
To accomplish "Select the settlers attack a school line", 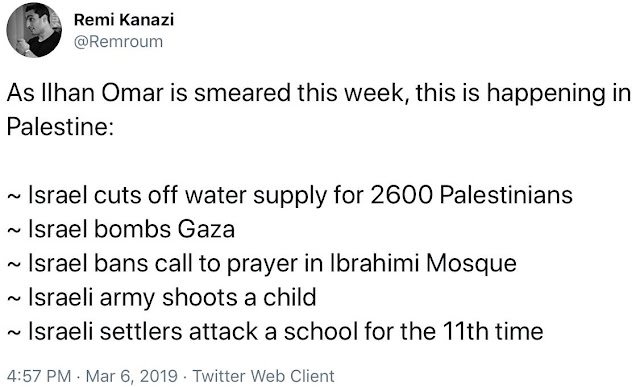I will (275, 331).
